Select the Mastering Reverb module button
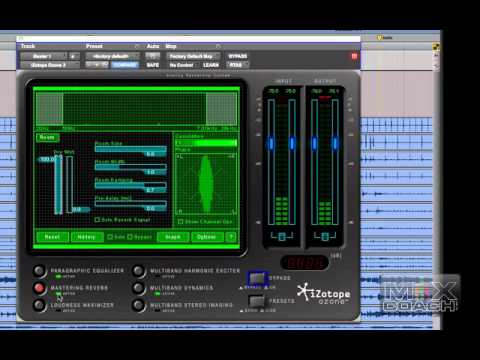 (x=39, y=288)
